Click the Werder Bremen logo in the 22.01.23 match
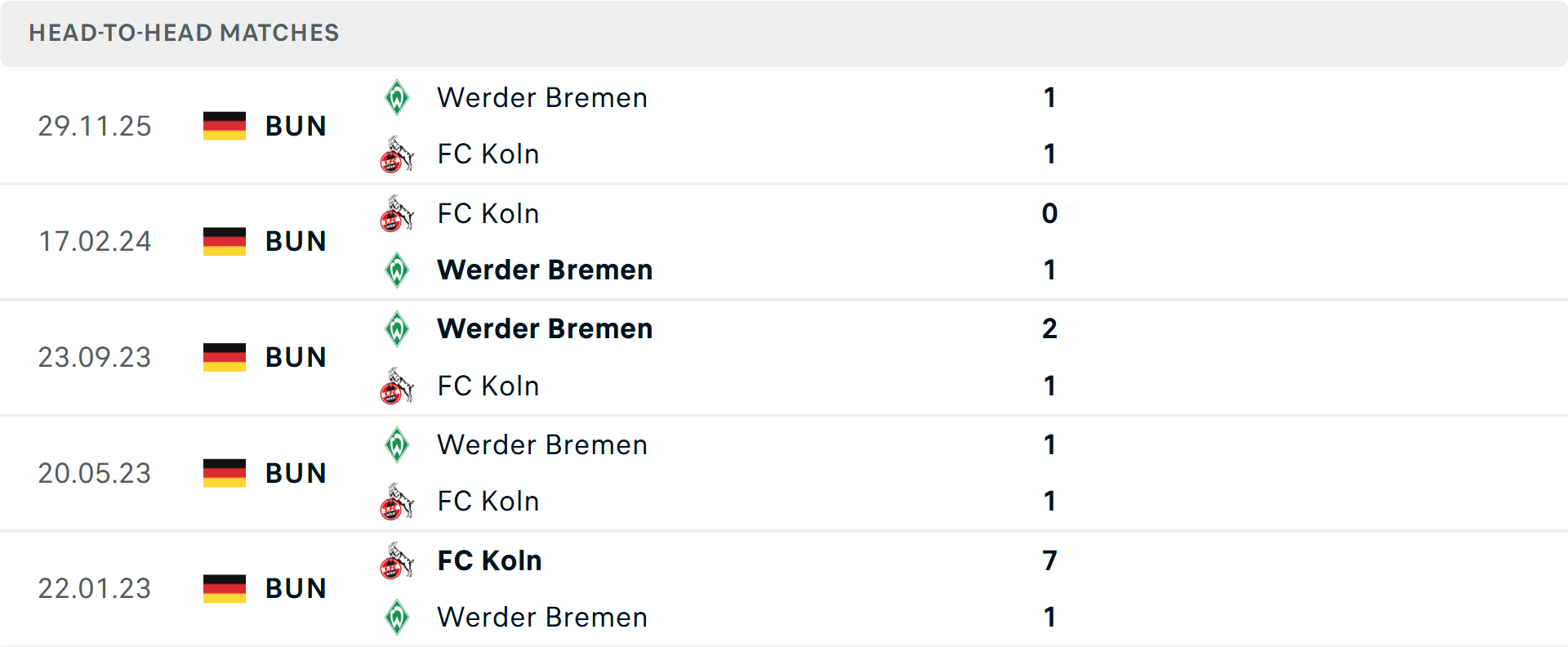1568x647 pixels. click(x=397, y=618)
